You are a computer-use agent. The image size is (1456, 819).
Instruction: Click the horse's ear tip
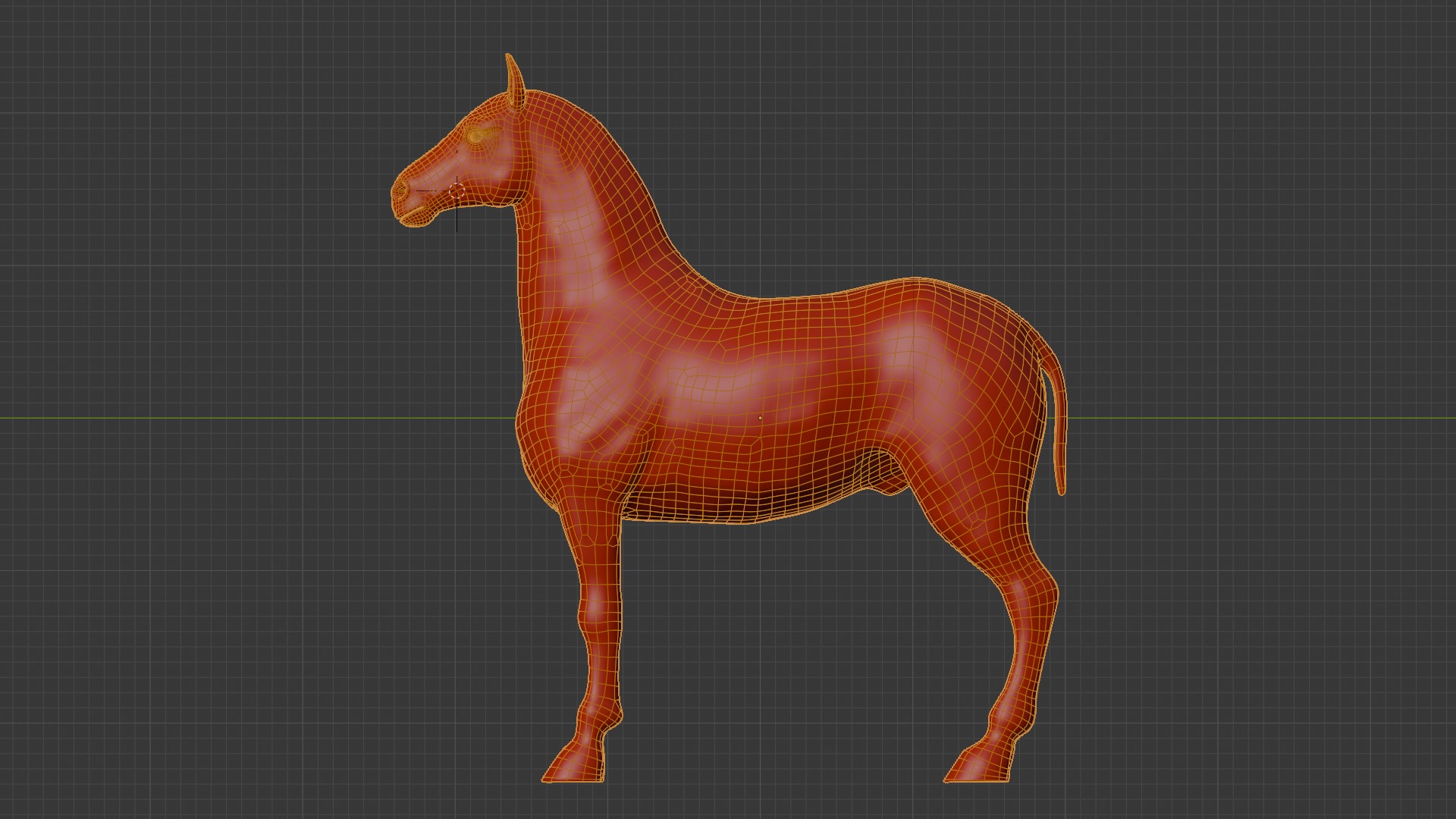click(x=509, y=59)
